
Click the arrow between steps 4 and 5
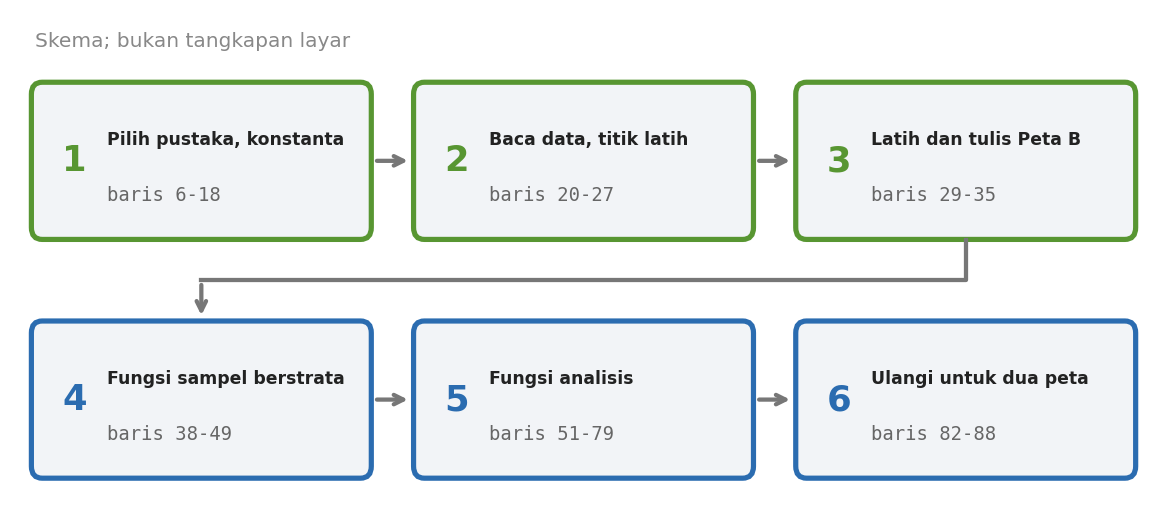click(391, 400)
